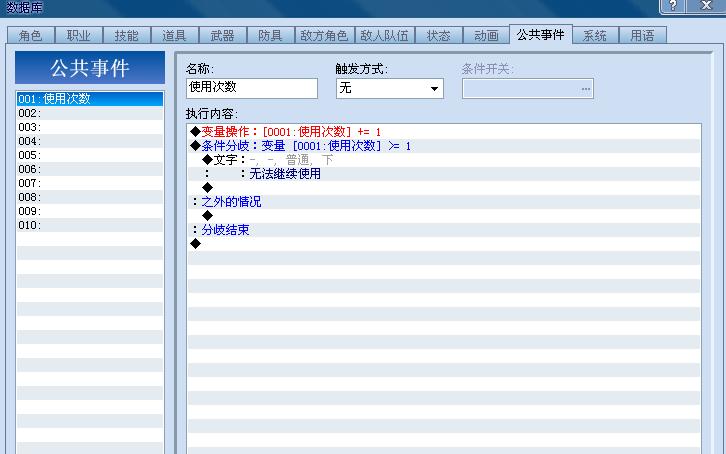Click the help question mark button
This screenshot has width=726, height=454.
pos(673,6)
